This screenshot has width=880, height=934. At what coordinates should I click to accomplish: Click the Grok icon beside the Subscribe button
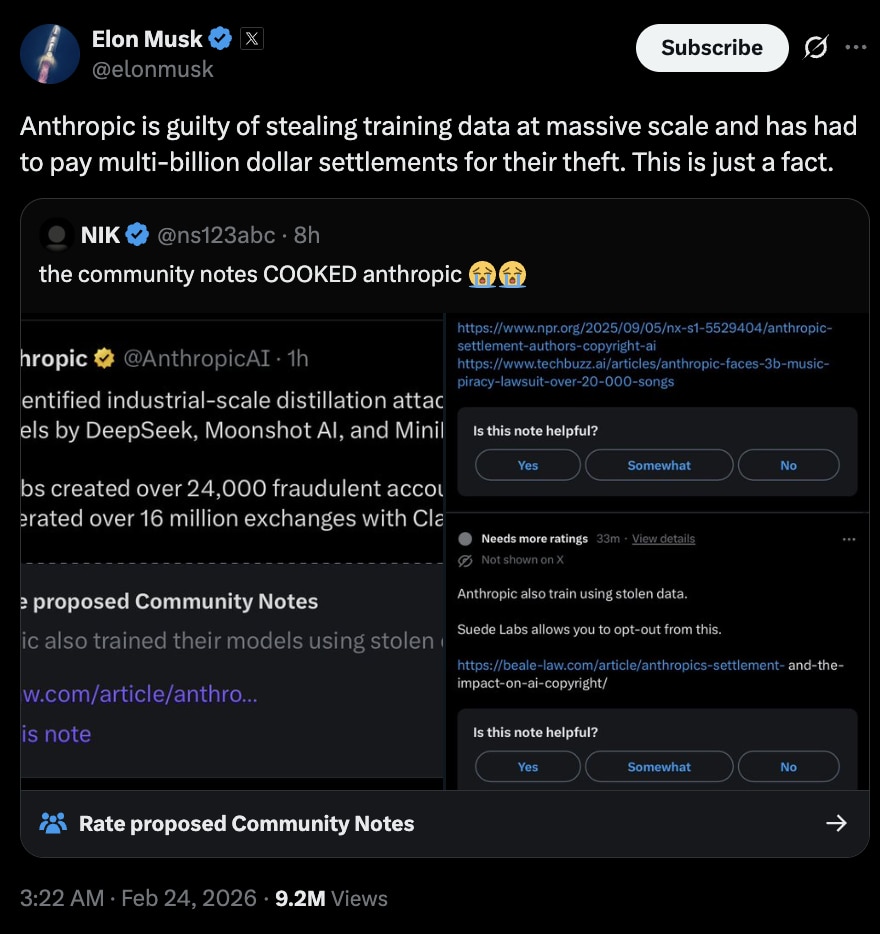pos(816,47)
